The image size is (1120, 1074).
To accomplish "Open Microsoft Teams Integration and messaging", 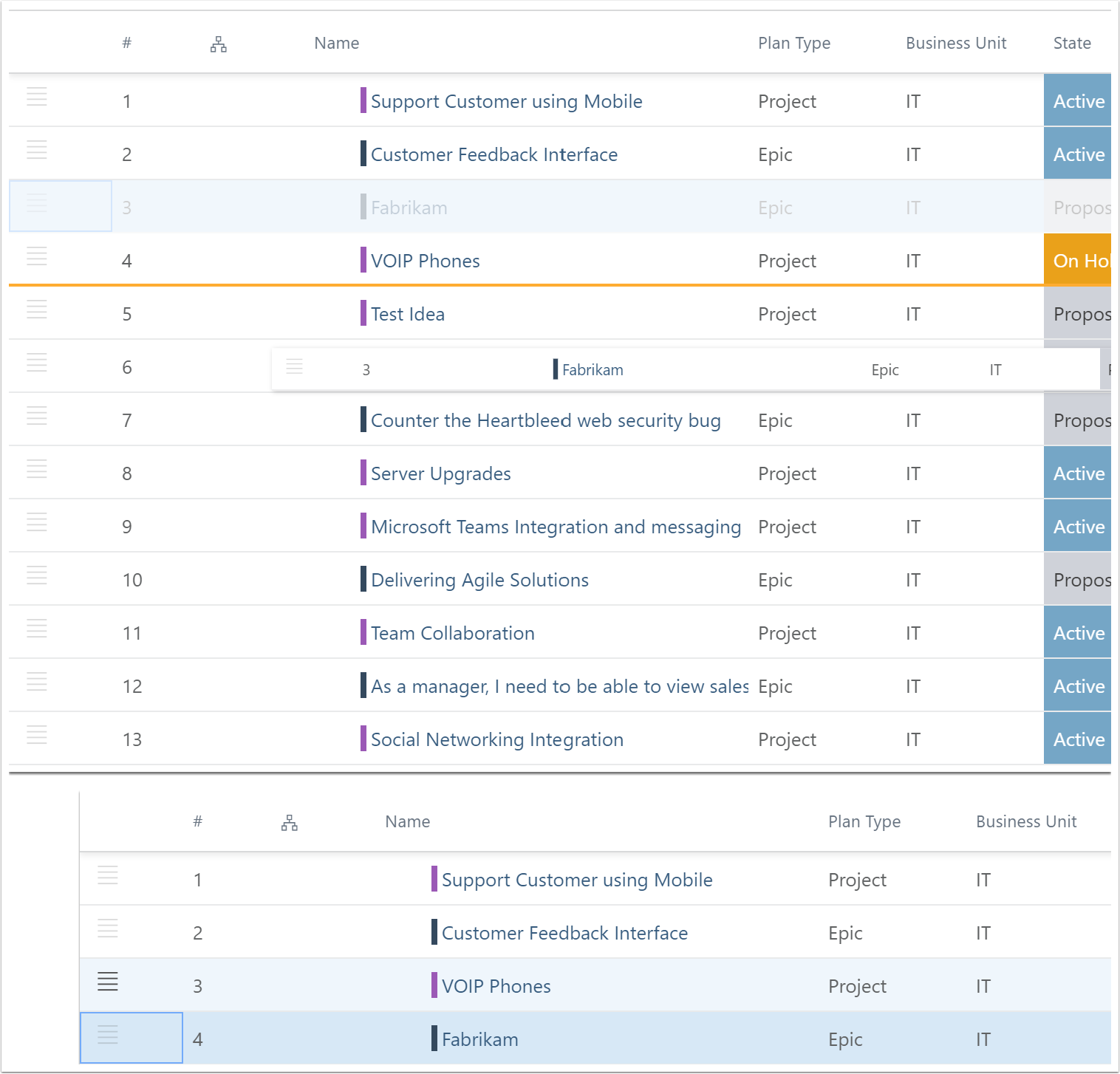I will coord(556,527).
